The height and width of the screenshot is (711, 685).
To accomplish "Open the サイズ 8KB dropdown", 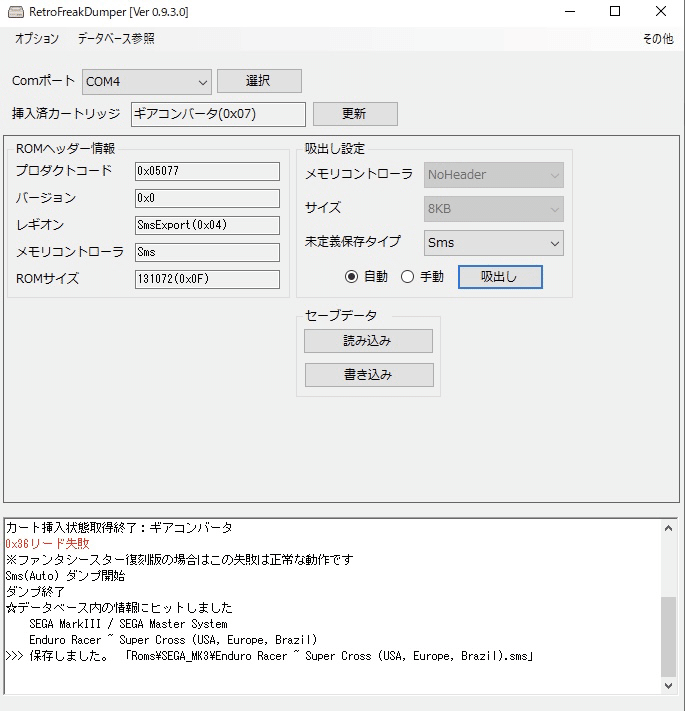I will (x=494, y=209).
